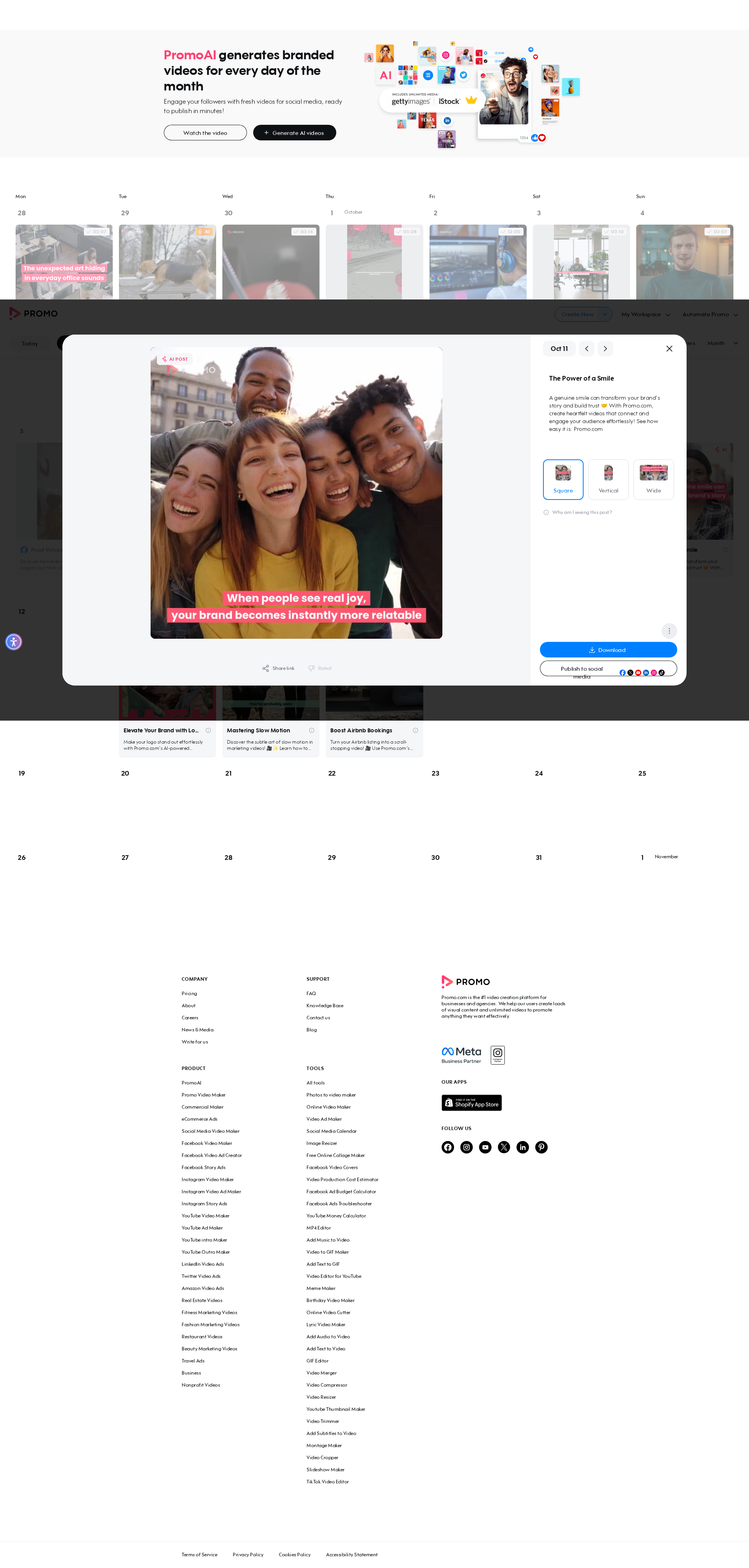Click Generate AI videos button
The width and height of the screenshot is (749, 1568).
coord(295,133)
